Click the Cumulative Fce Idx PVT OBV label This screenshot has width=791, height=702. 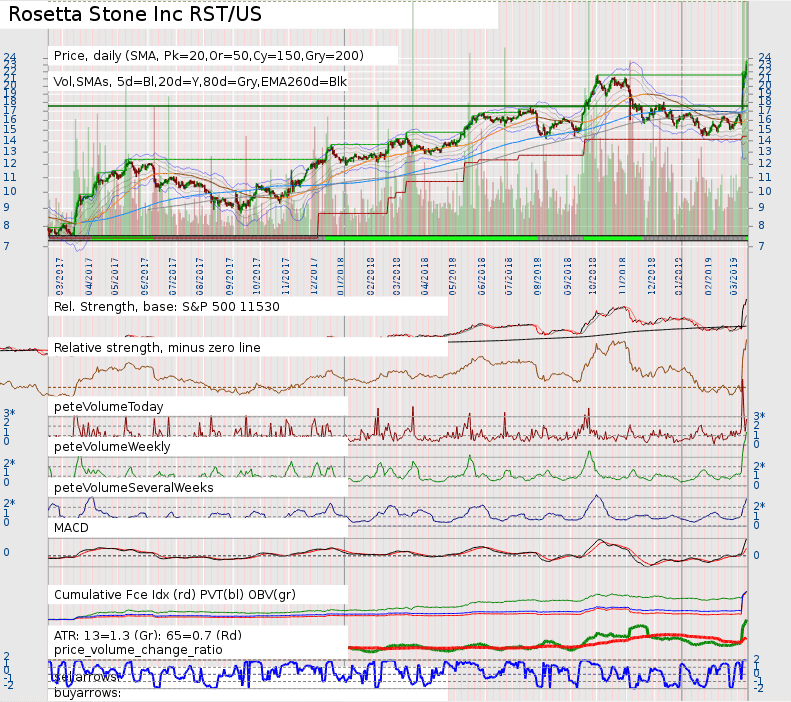(175, 595)
